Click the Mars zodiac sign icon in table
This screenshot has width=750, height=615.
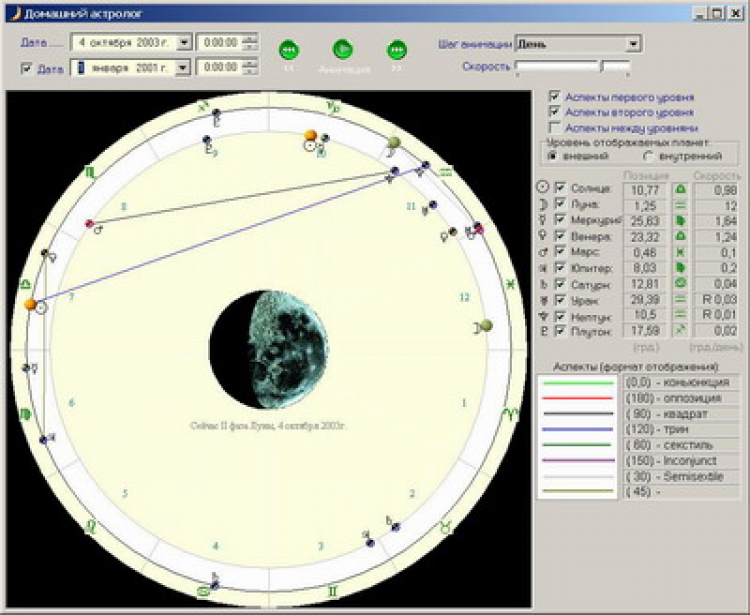click(680, 252)
